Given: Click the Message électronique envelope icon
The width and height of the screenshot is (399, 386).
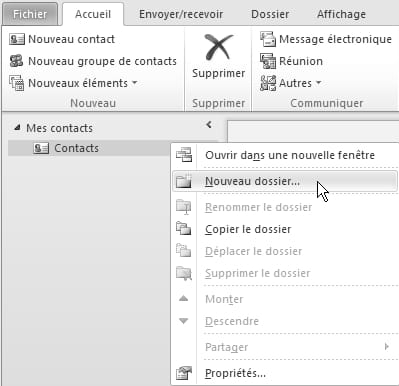Looking at the screenshot, I should tap(268, 39).
